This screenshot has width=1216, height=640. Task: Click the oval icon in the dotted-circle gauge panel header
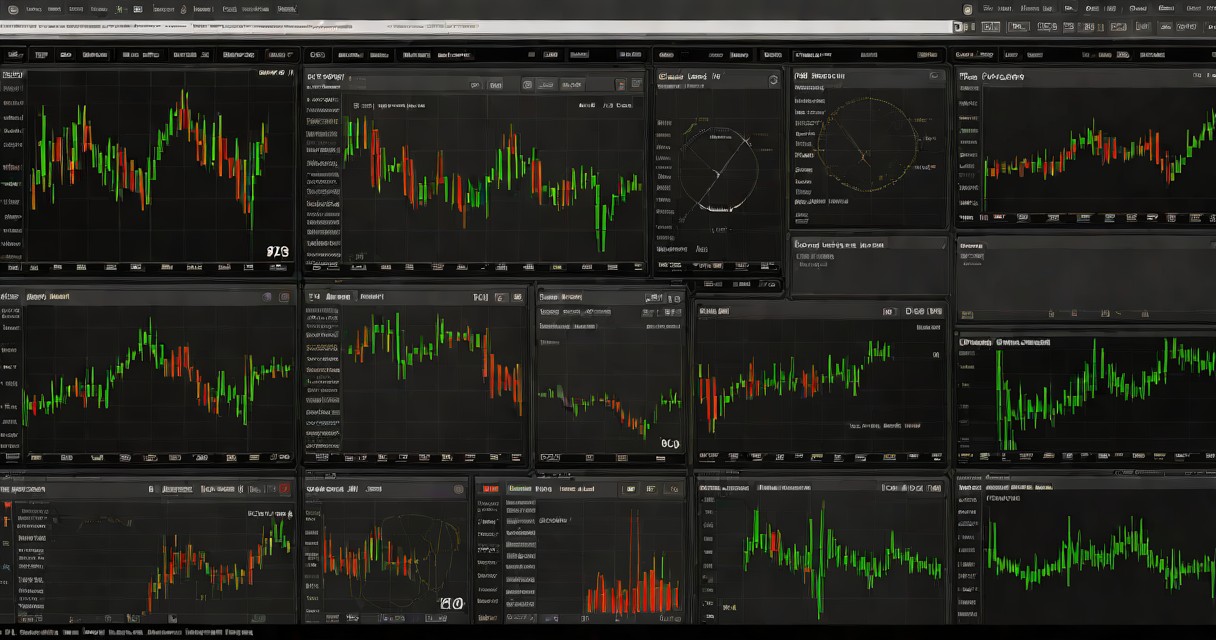(x=934, y=75)
